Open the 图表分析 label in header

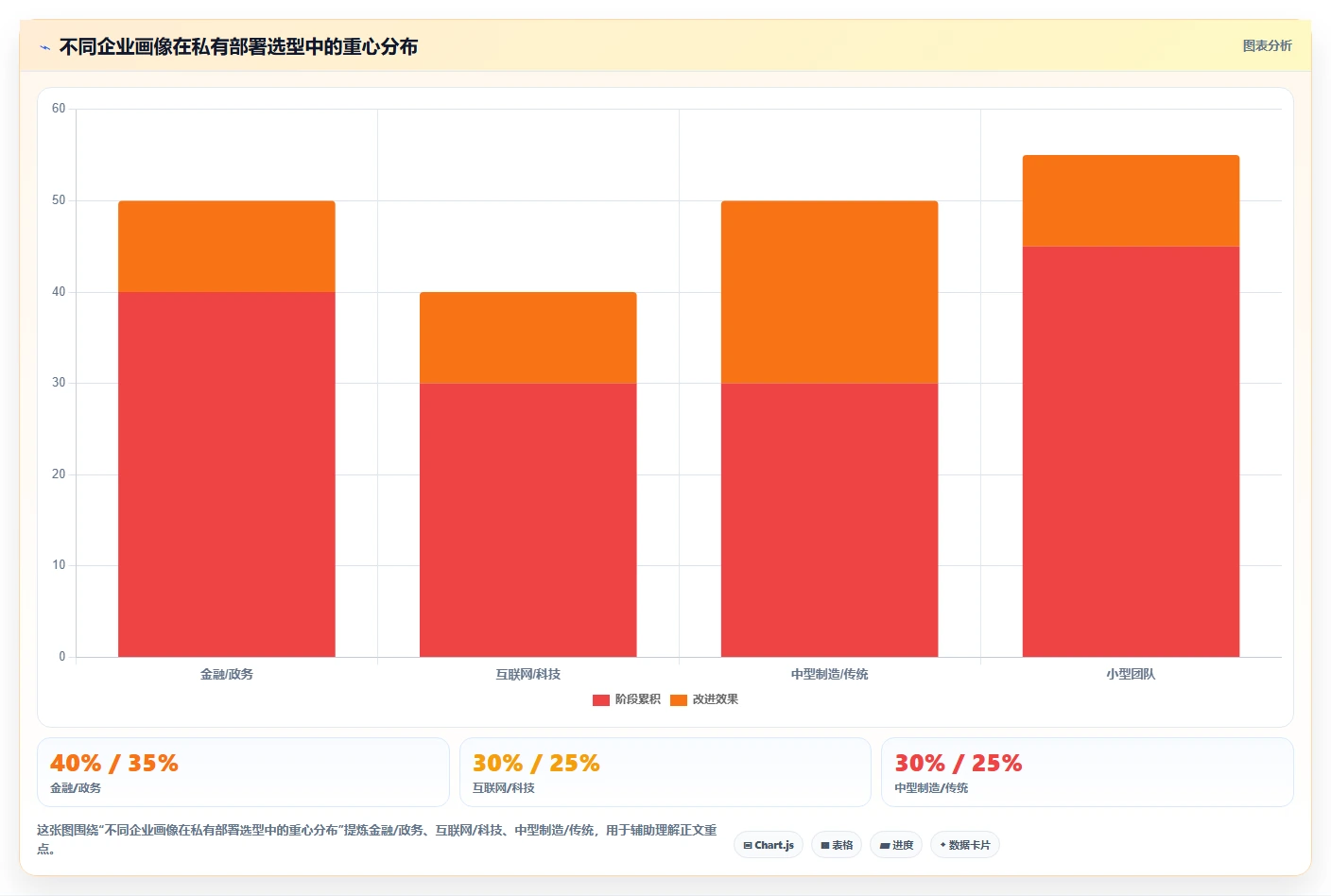[x=1267, y=45]
